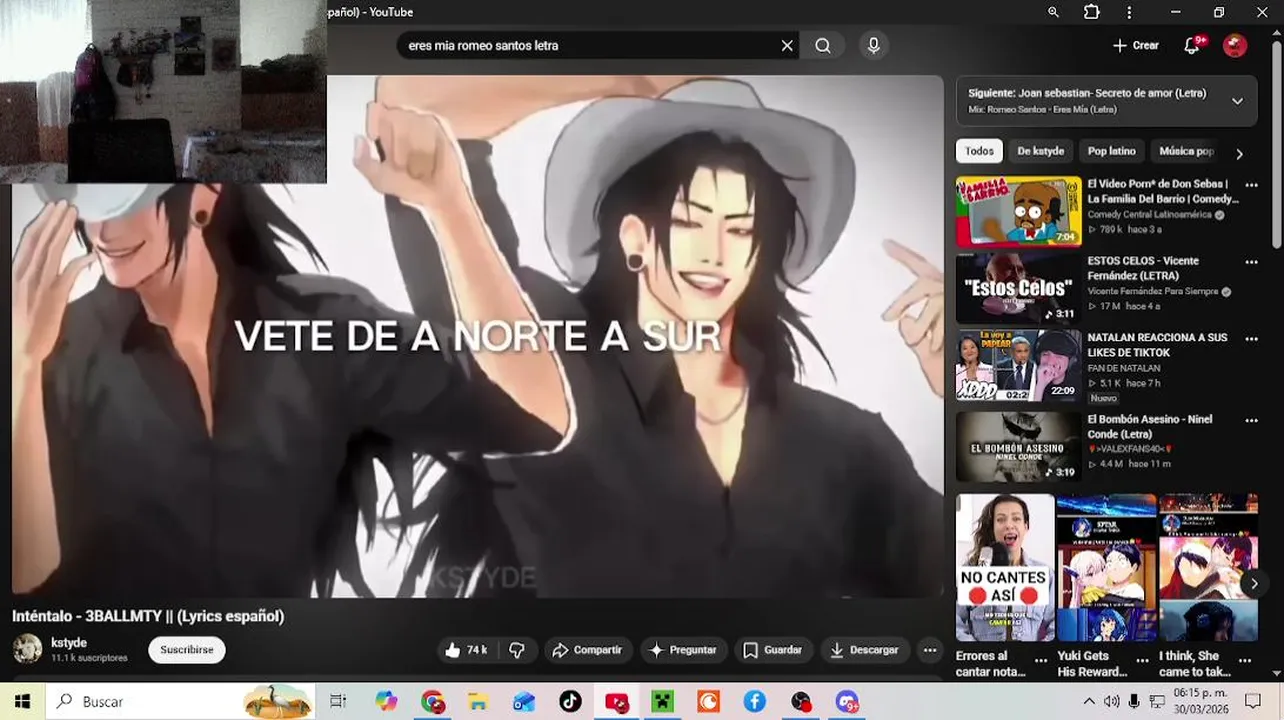
Task: Select the Todos filter chip
Action: coord(979,151)
